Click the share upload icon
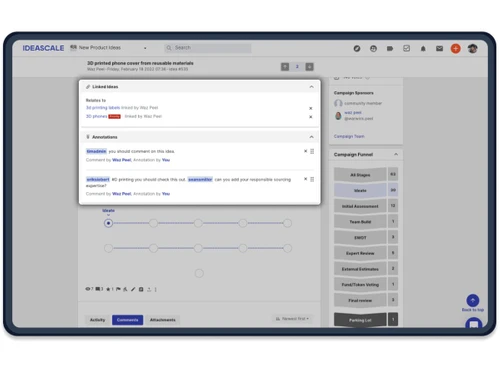The width and height of the screenshot is (500, 375). (x=149, y=289)
